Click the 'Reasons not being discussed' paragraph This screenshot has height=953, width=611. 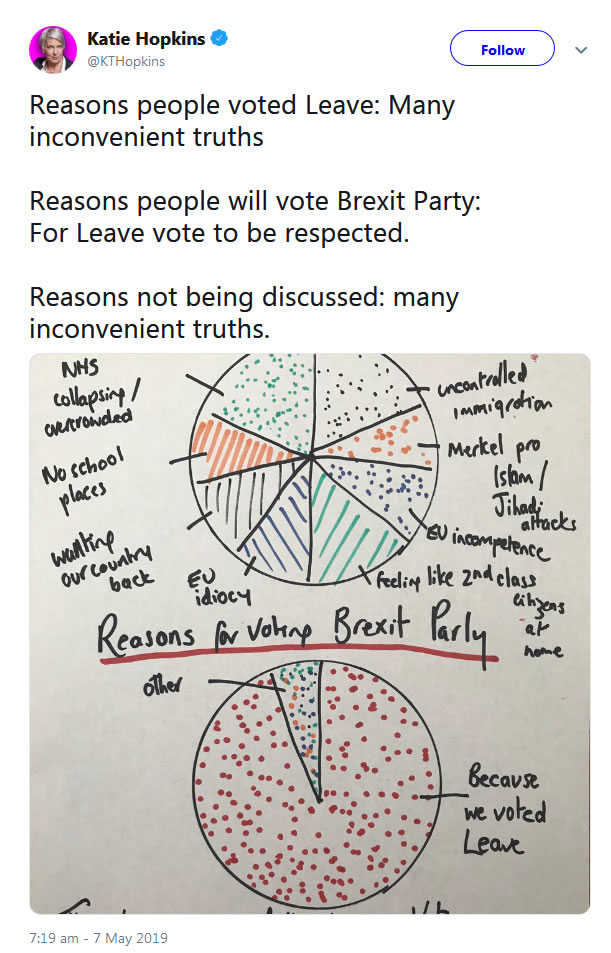click(x=243, y=313)
